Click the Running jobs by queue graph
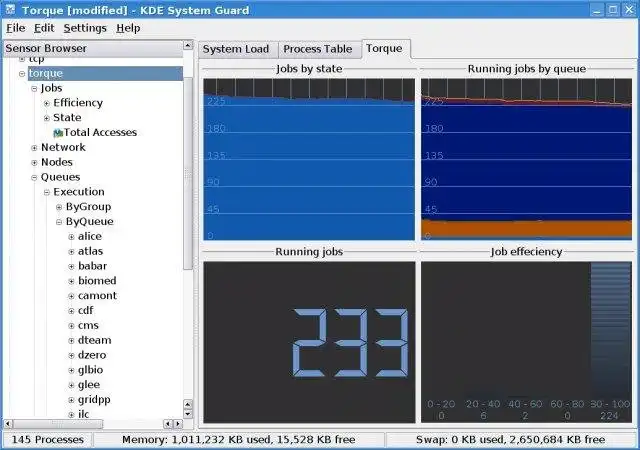640x450 pixels. 527,159
